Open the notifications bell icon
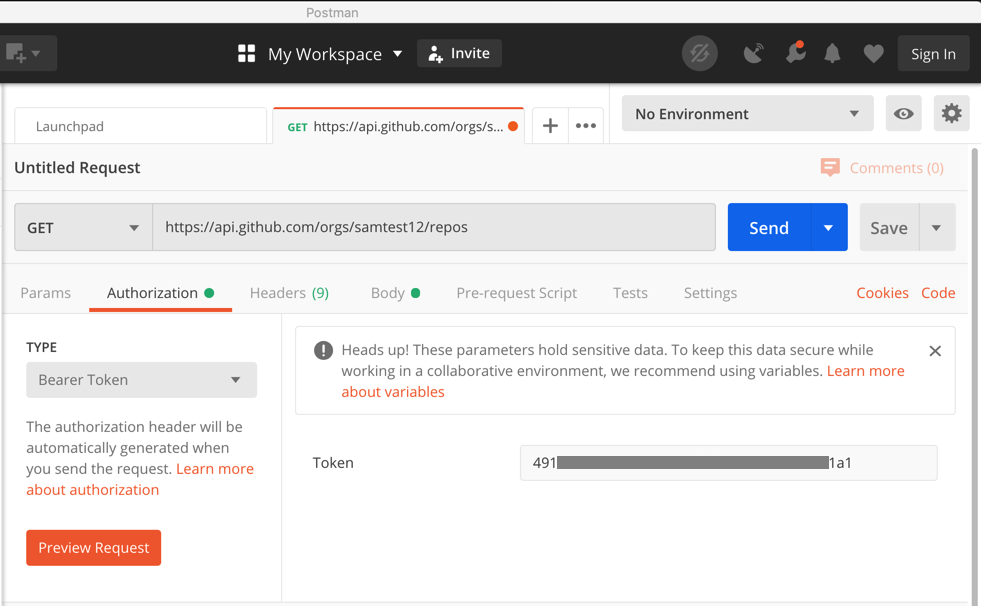This screenshot has height=606, width=981. (832, 54)
